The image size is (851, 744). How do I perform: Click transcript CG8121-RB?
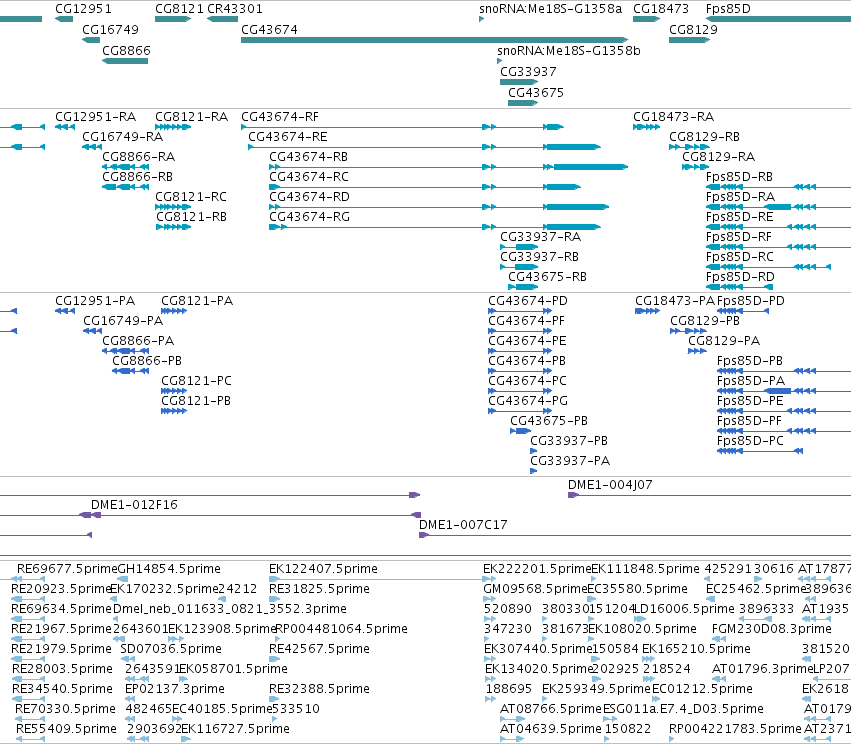(174, 227)
